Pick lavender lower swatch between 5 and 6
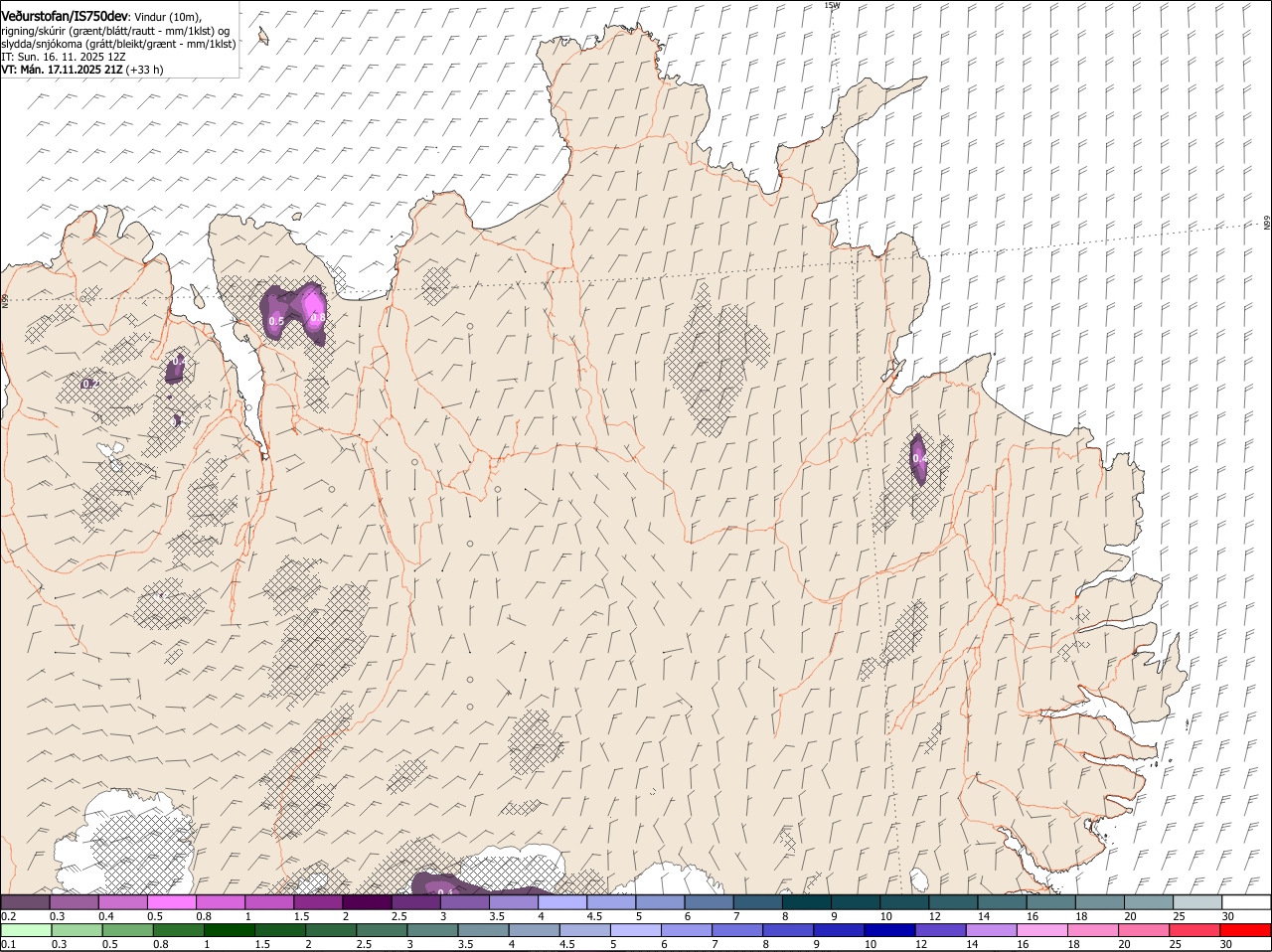This screenshot has width=1272, height=952. coord(635,930)
